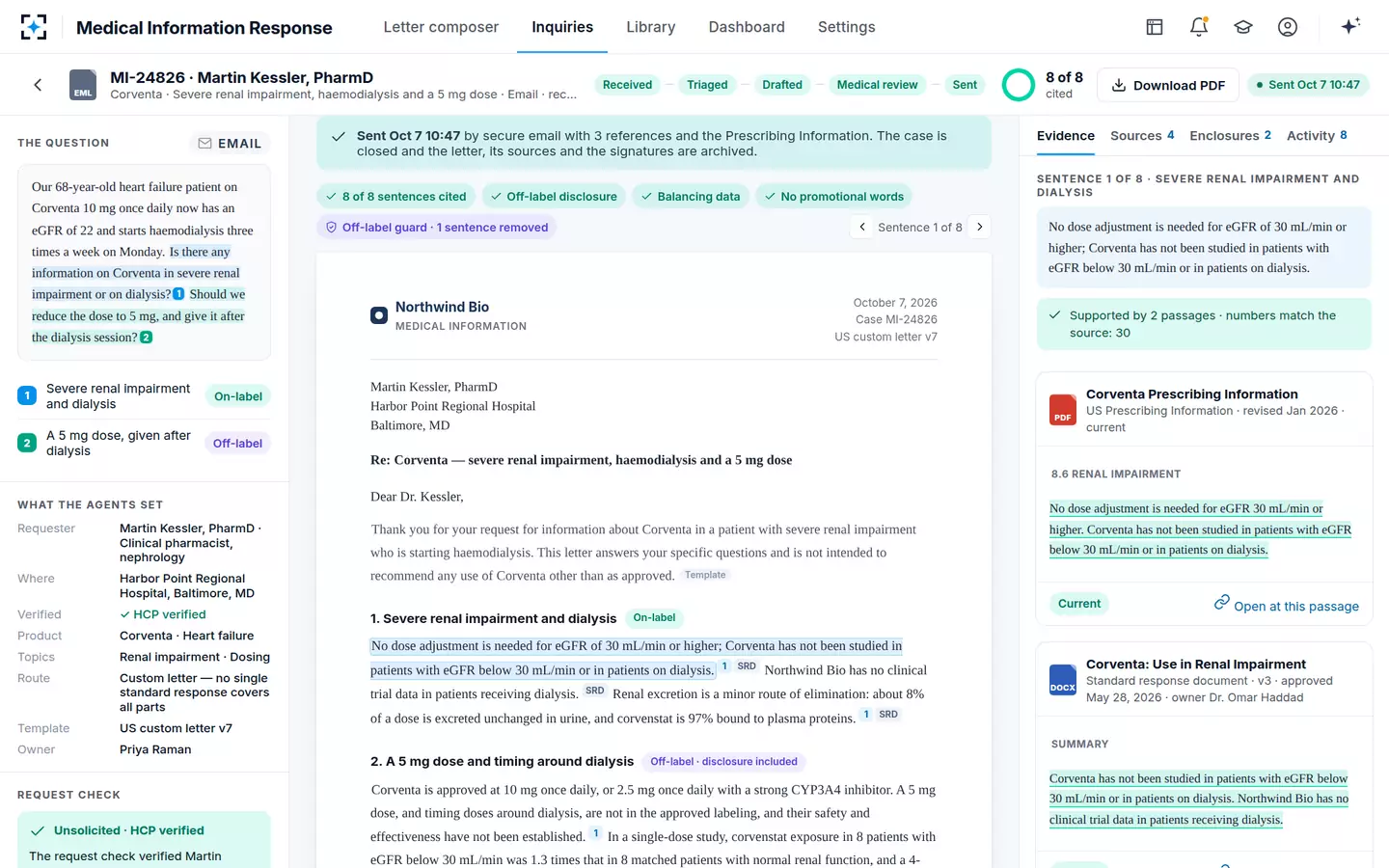Click the DOCX icon for Renal Impairment document

tap(1063, 680)
